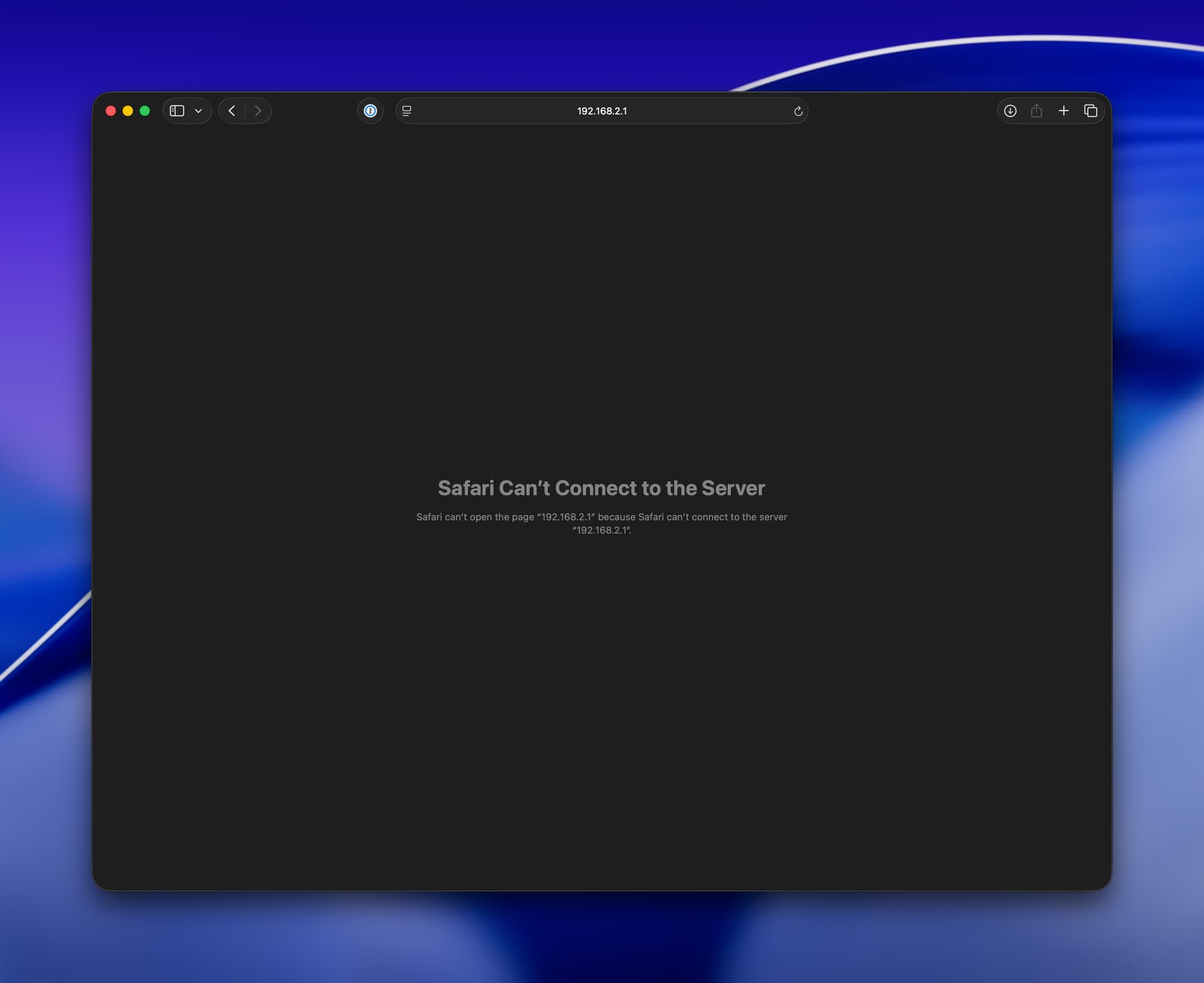Open the Share menu
The width and height of the screenshot is (1204, 983).
(x=1036, y=111)
